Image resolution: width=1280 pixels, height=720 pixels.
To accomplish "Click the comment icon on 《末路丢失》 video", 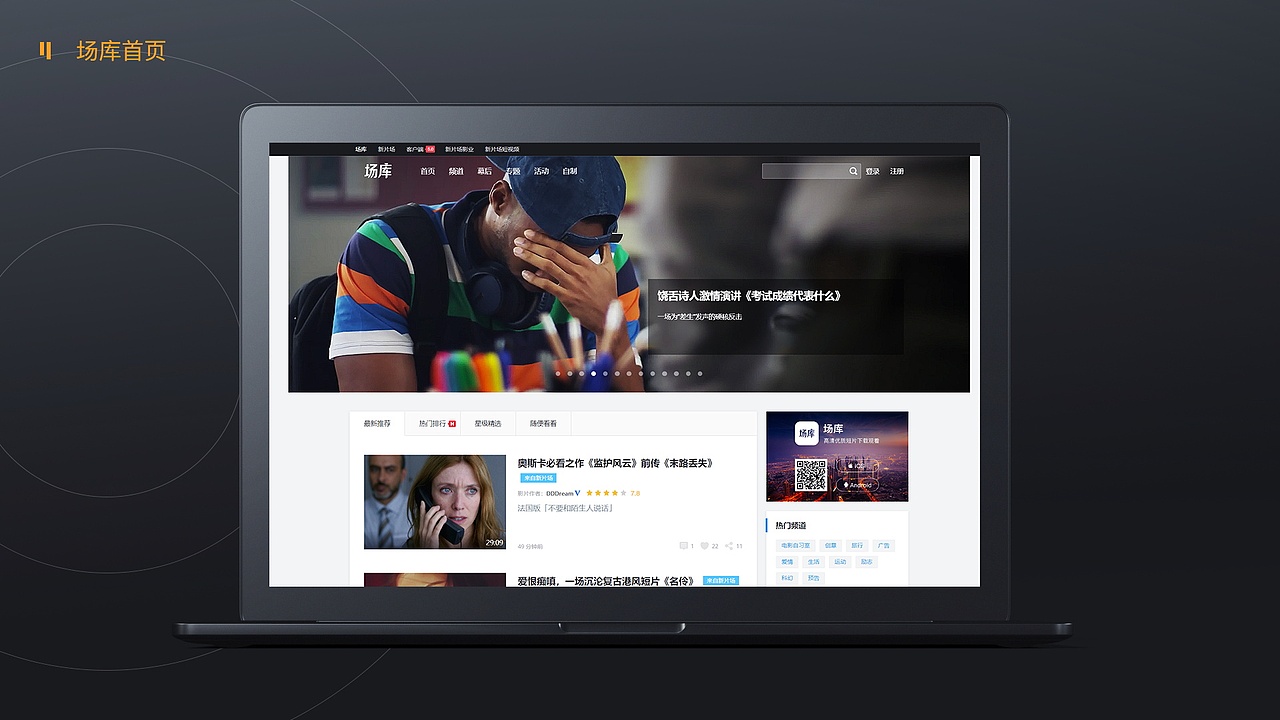I will [684, 546].
